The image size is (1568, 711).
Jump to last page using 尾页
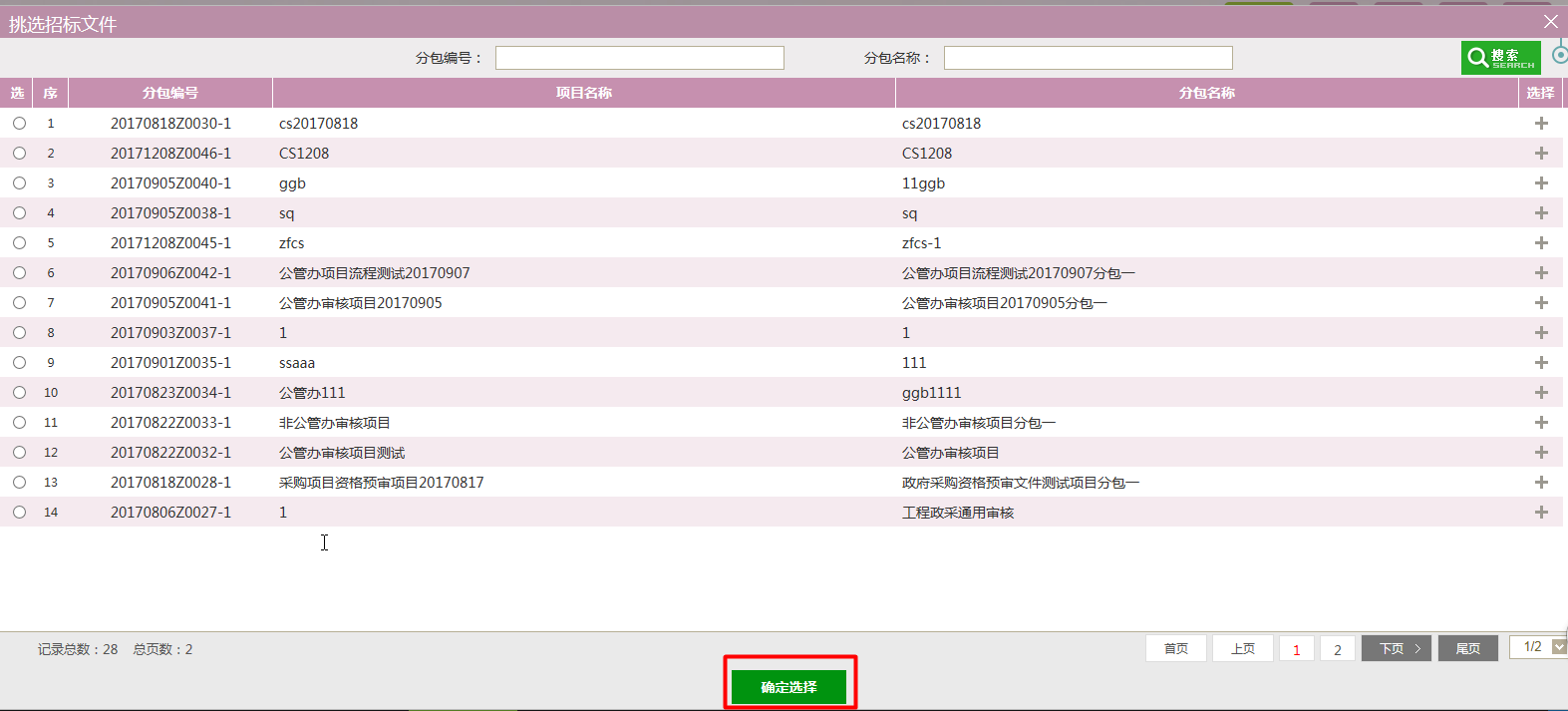[x=1467, y=649]
